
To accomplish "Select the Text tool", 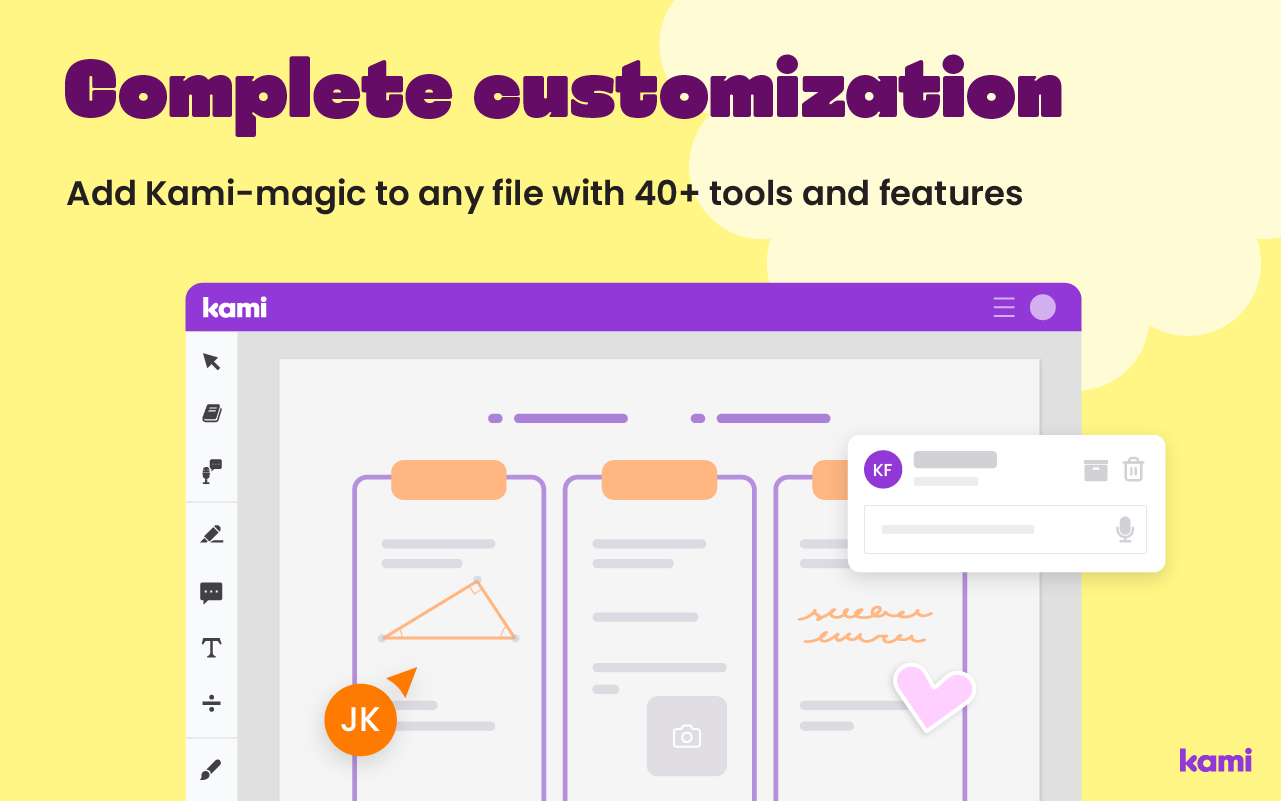I will [211, 647].
